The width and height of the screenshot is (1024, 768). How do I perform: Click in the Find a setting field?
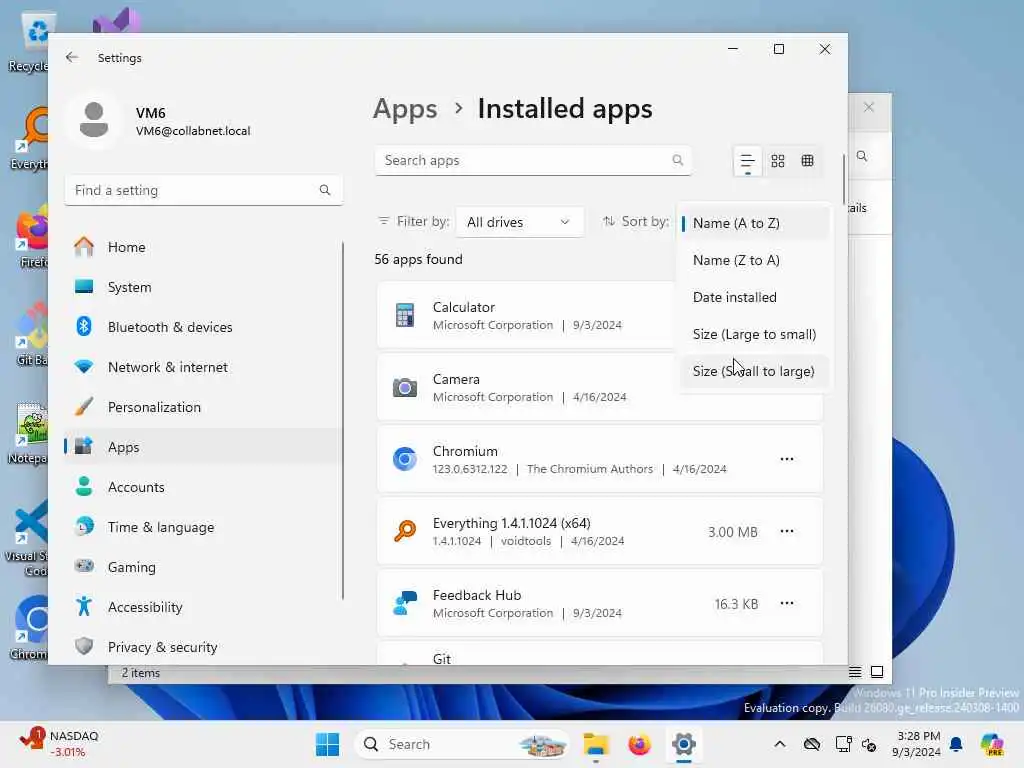coord(203,190)
